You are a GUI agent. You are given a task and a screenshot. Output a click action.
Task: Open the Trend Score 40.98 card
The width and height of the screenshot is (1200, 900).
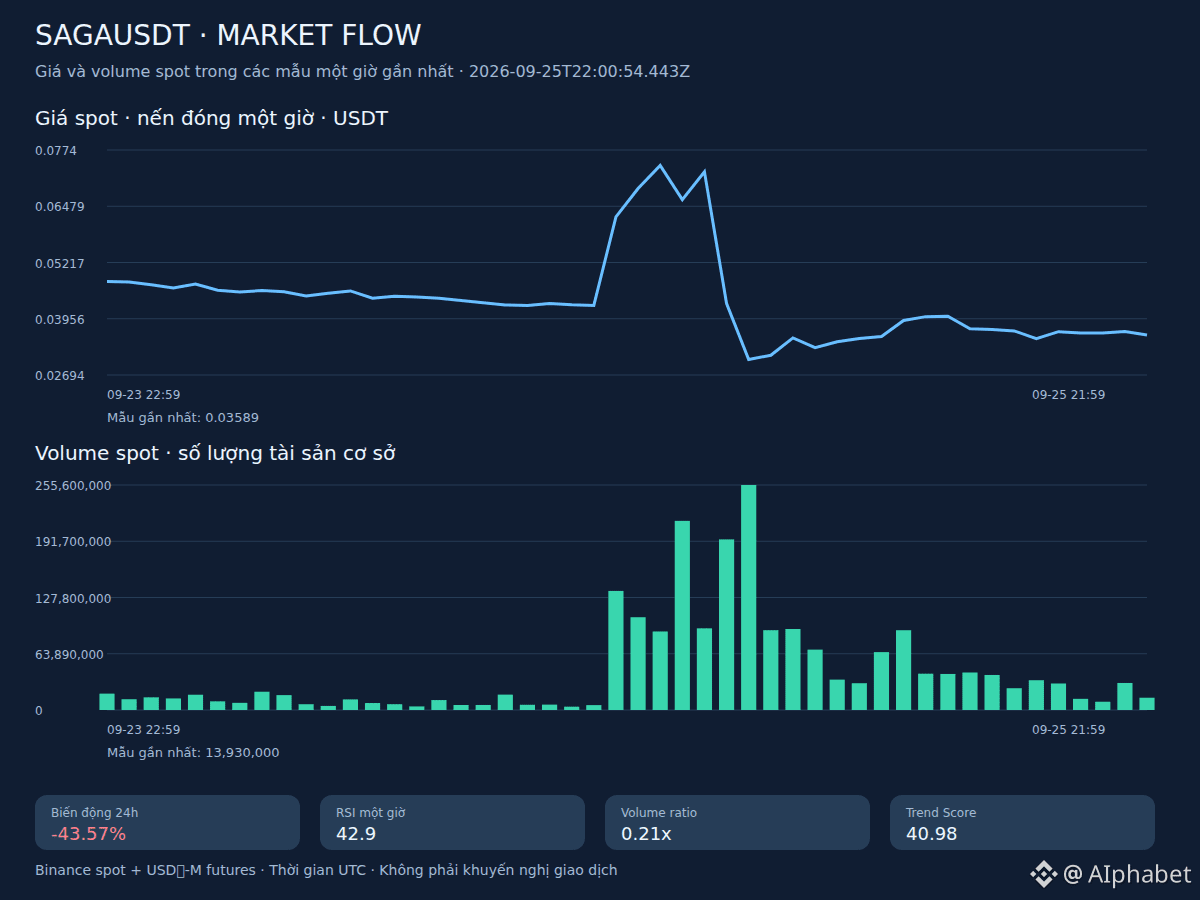point(1022,823)
